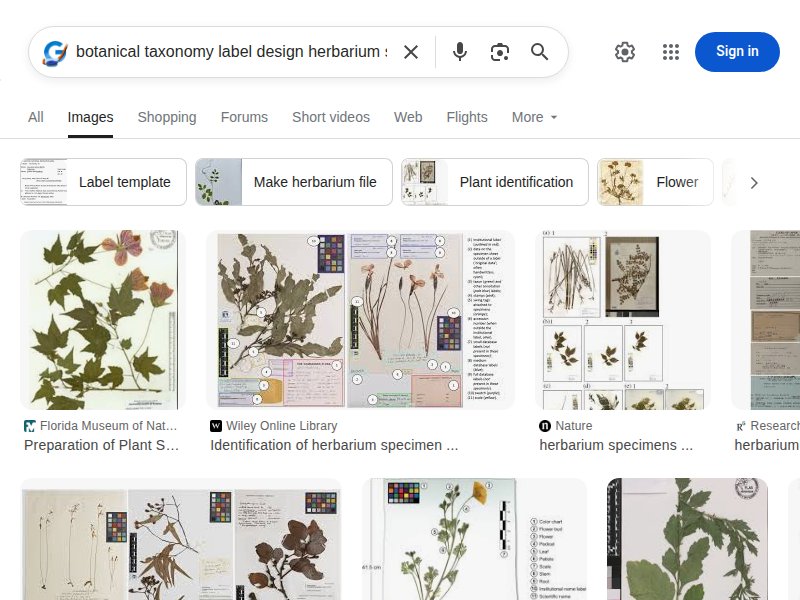
Task: Switch to the Short videos tab
Action: click(330, 117)
